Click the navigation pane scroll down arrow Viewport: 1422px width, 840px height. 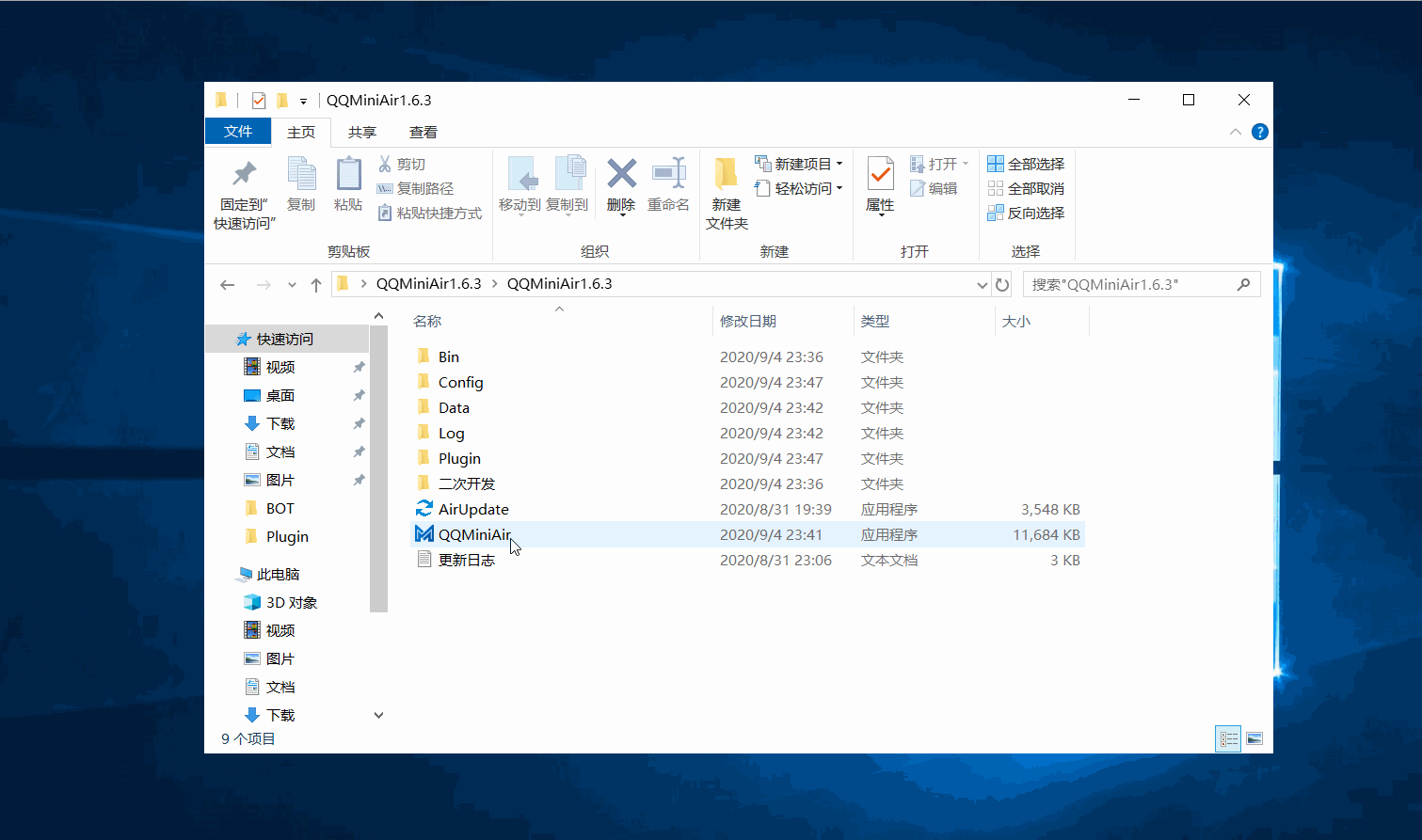(378, 715)
